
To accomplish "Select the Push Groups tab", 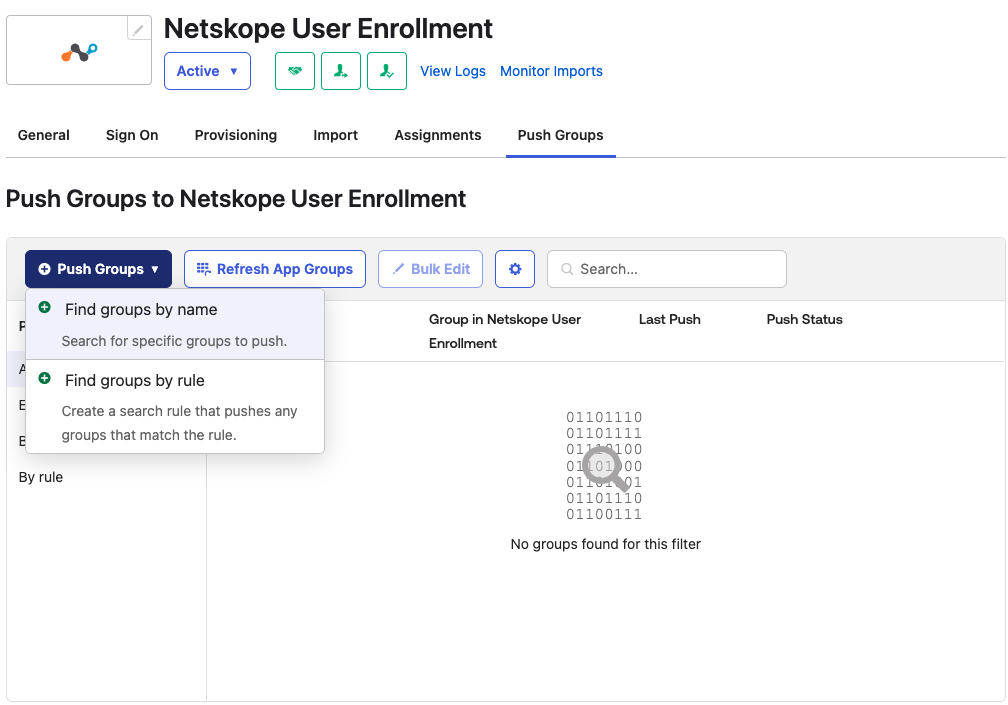I will [561, 135].
